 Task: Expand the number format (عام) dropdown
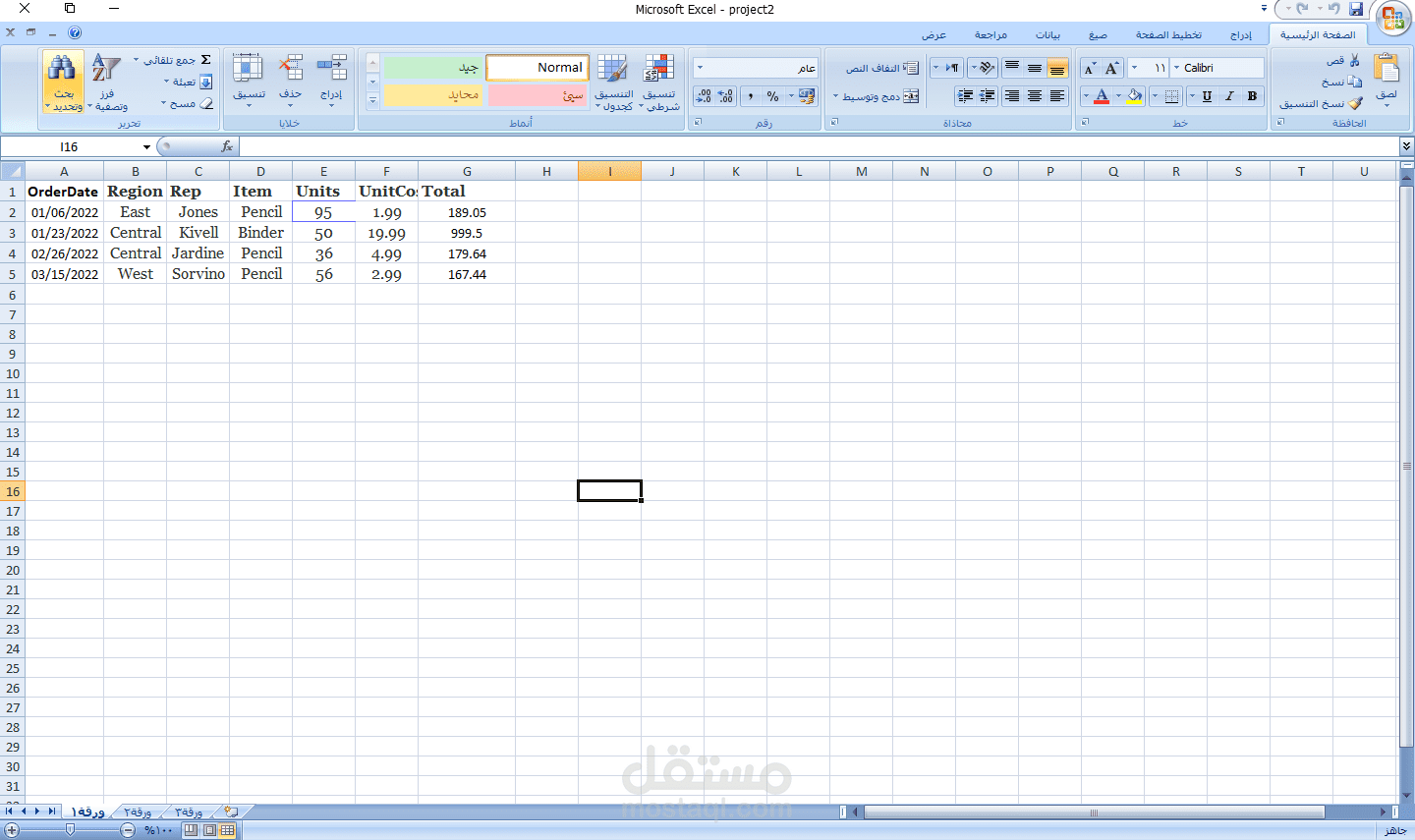tap(700, 68)
